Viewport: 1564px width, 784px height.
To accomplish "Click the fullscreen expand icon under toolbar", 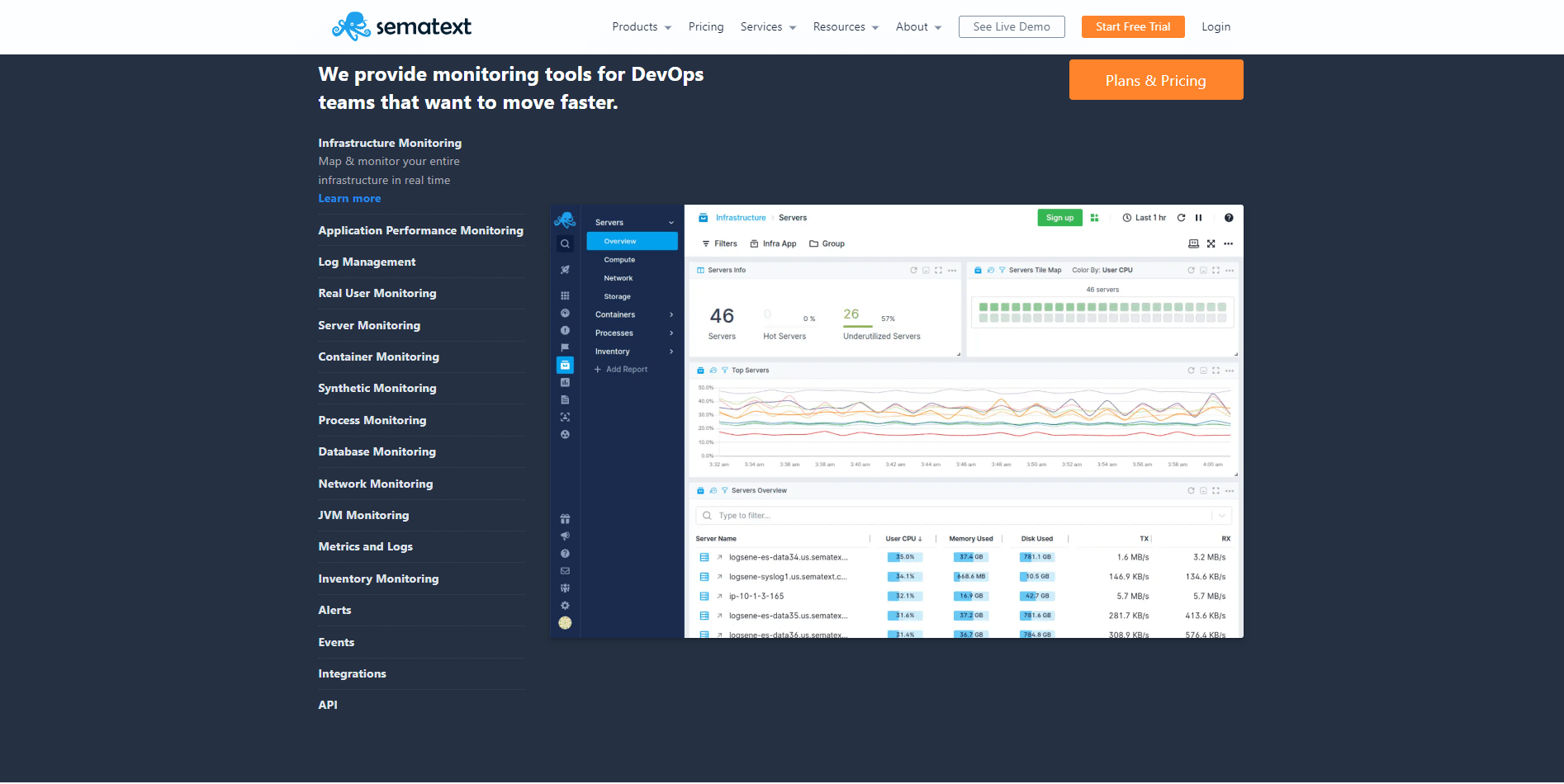I will 1211,243.
